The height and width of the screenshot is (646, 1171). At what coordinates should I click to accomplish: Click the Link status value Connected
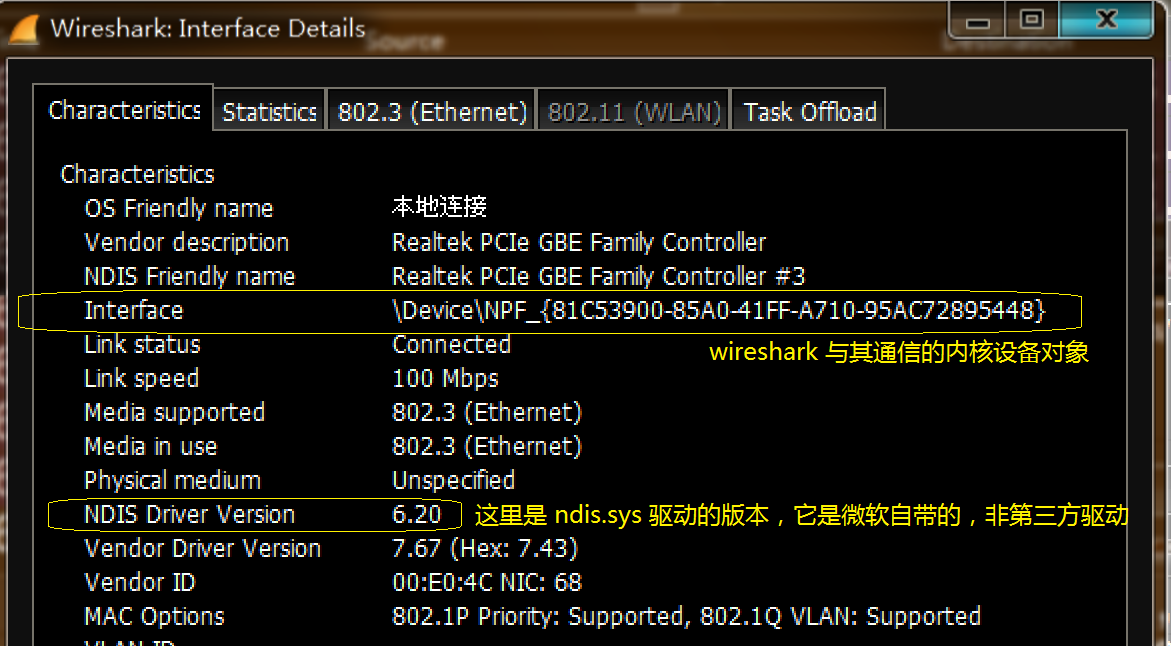tap(451, 345)
